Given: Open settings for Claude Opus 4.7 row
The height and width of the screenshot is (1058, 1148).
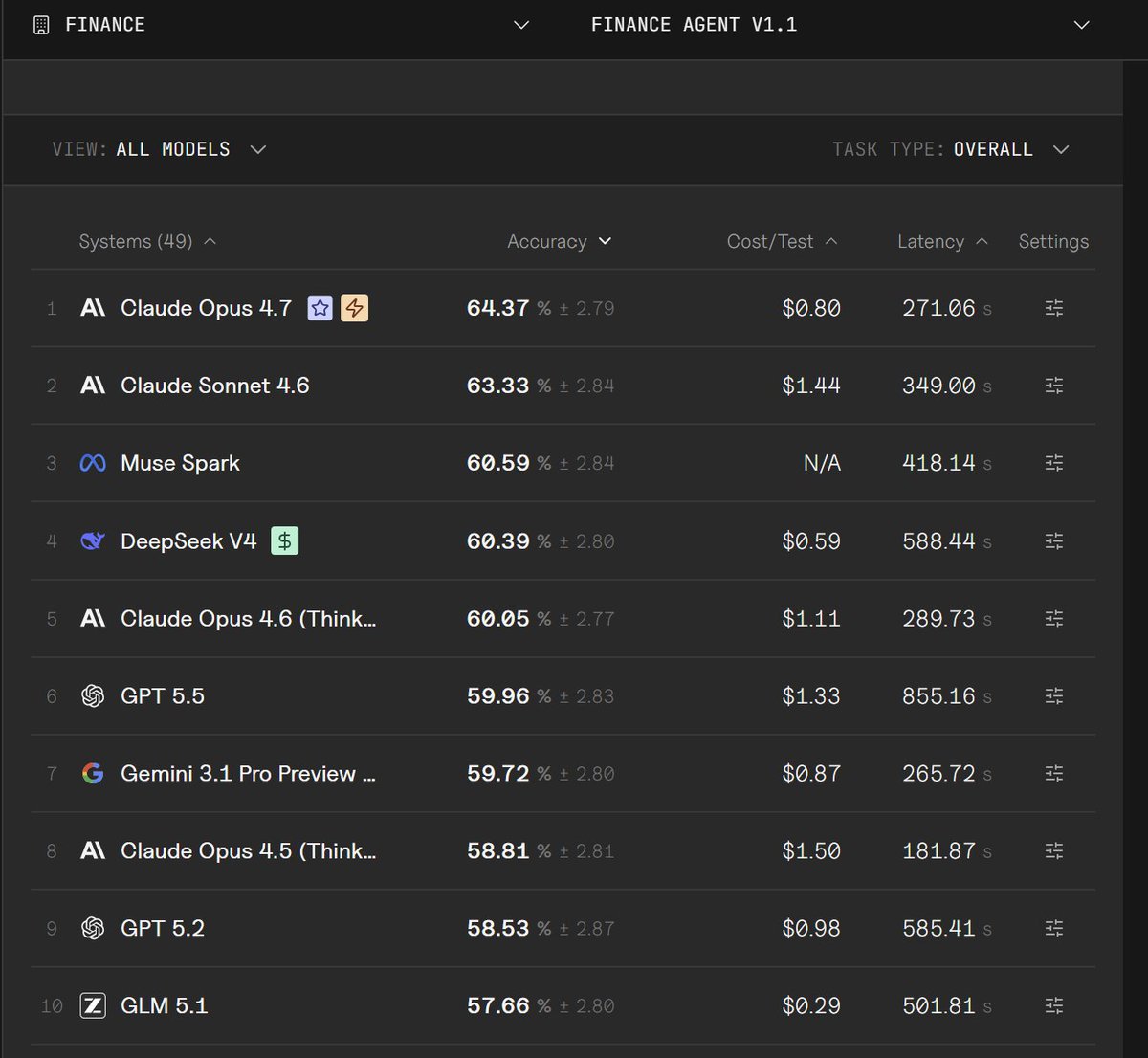Looking at the screenshot, I should point(1054,308).
